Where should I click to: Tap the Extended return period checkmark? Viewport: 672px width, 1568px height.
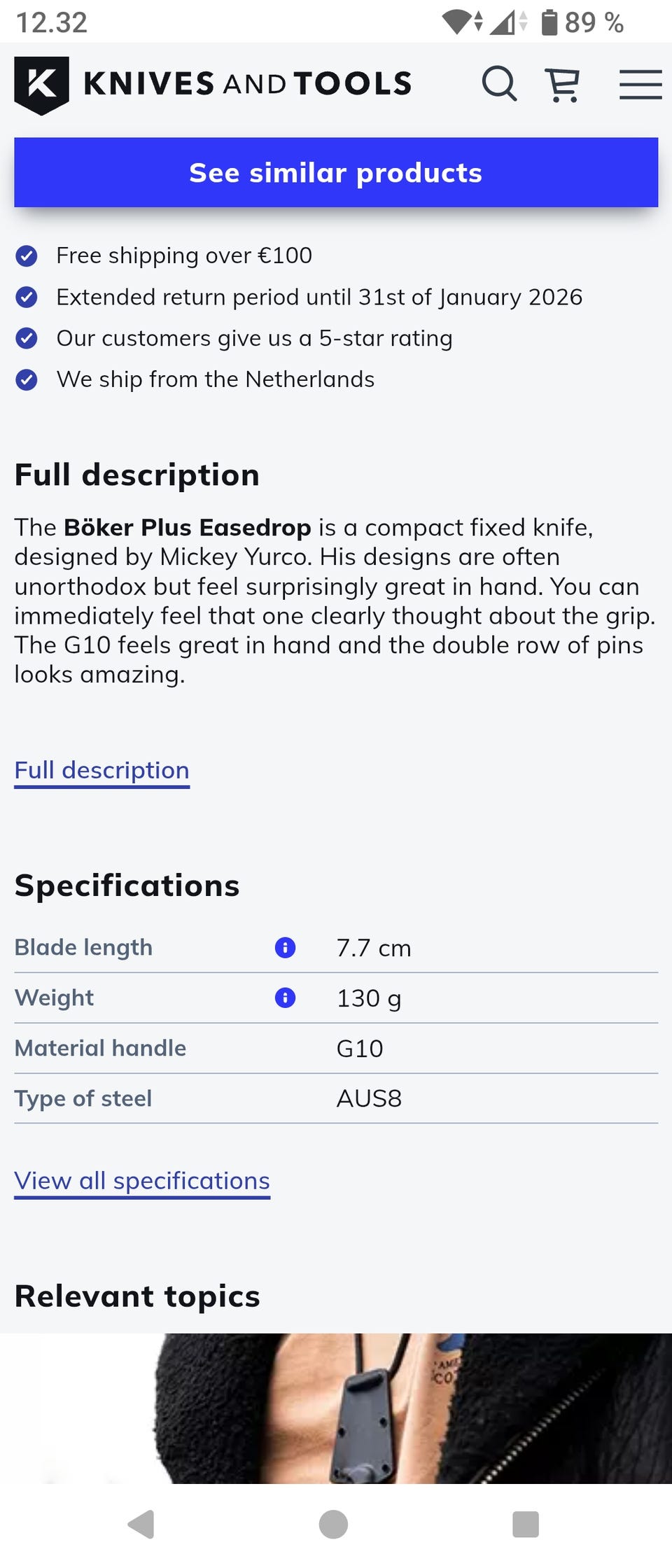27,297
